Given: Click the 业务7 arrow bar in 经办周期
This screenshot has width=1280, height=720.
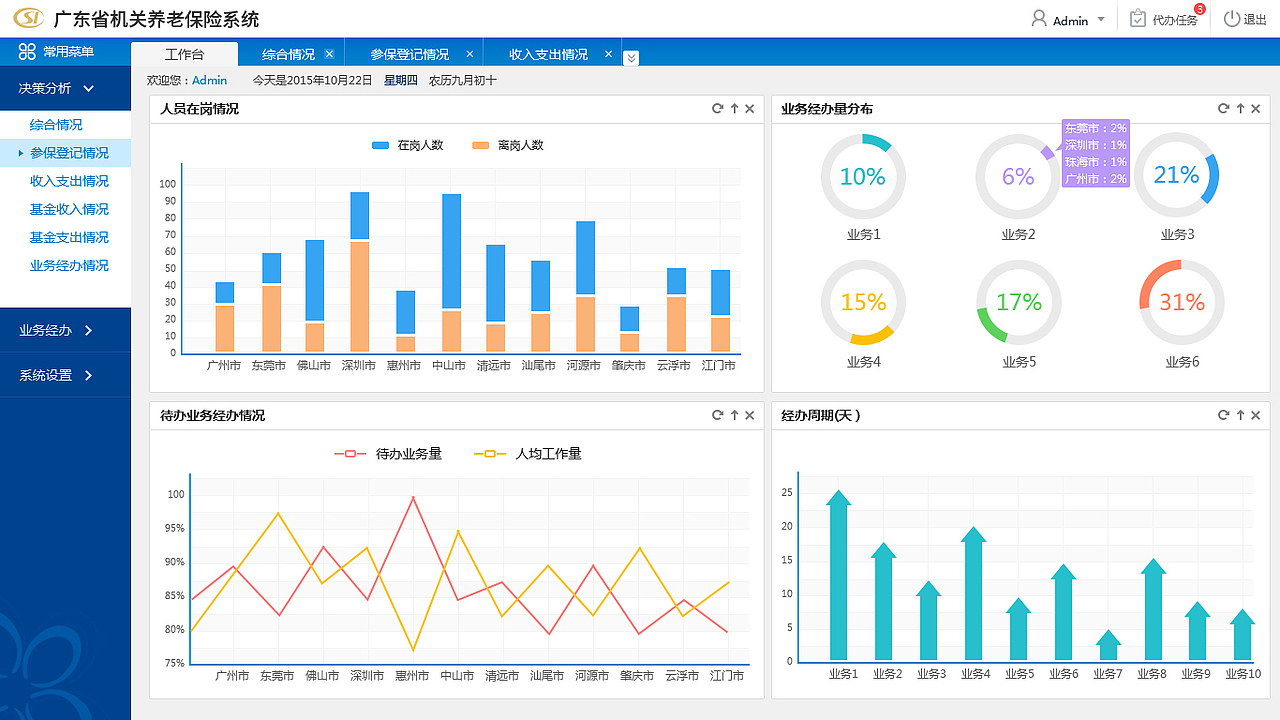Looking at the screenshot, I should click(1108, 645).
